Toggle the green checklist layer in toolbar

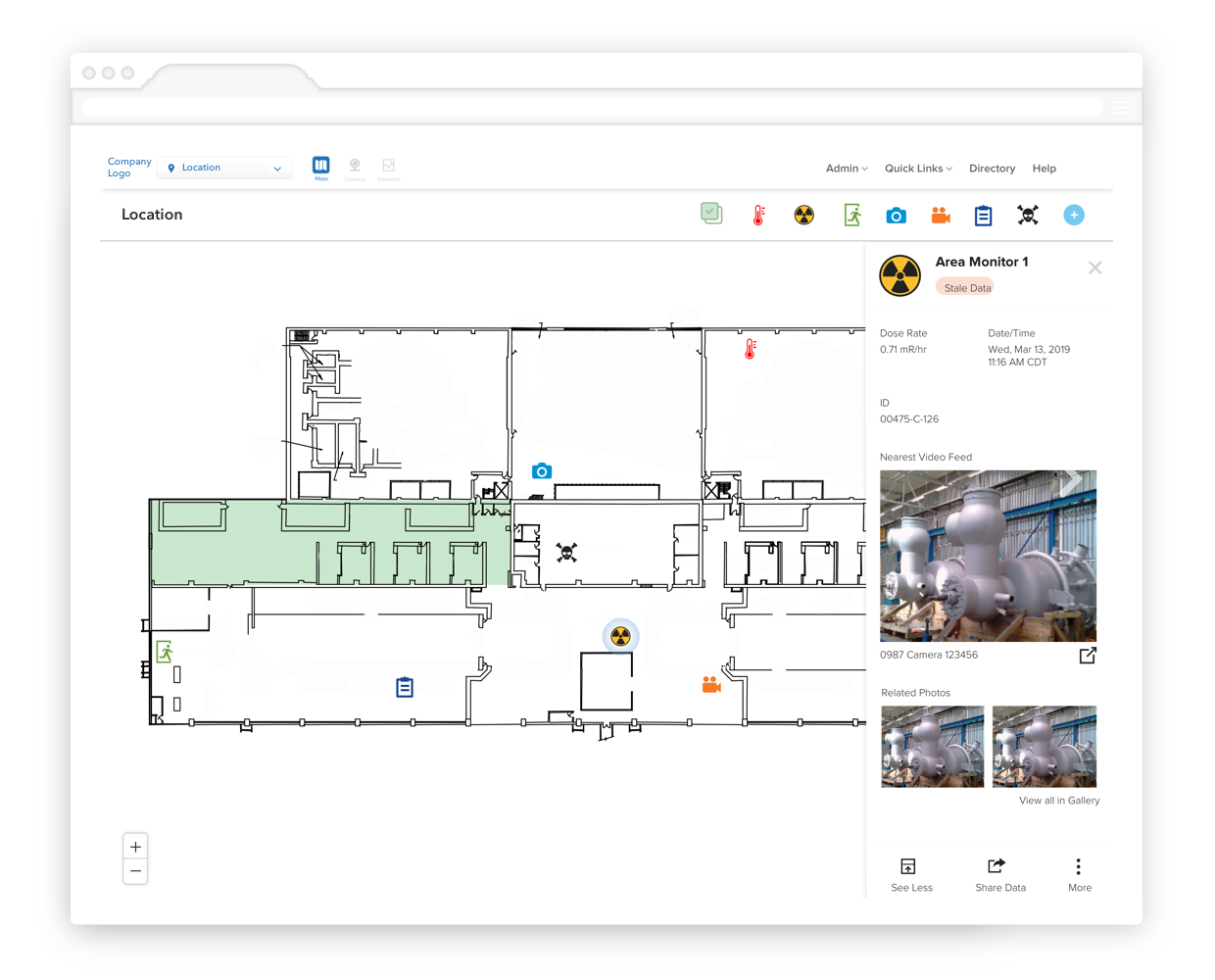coord(711,213)
